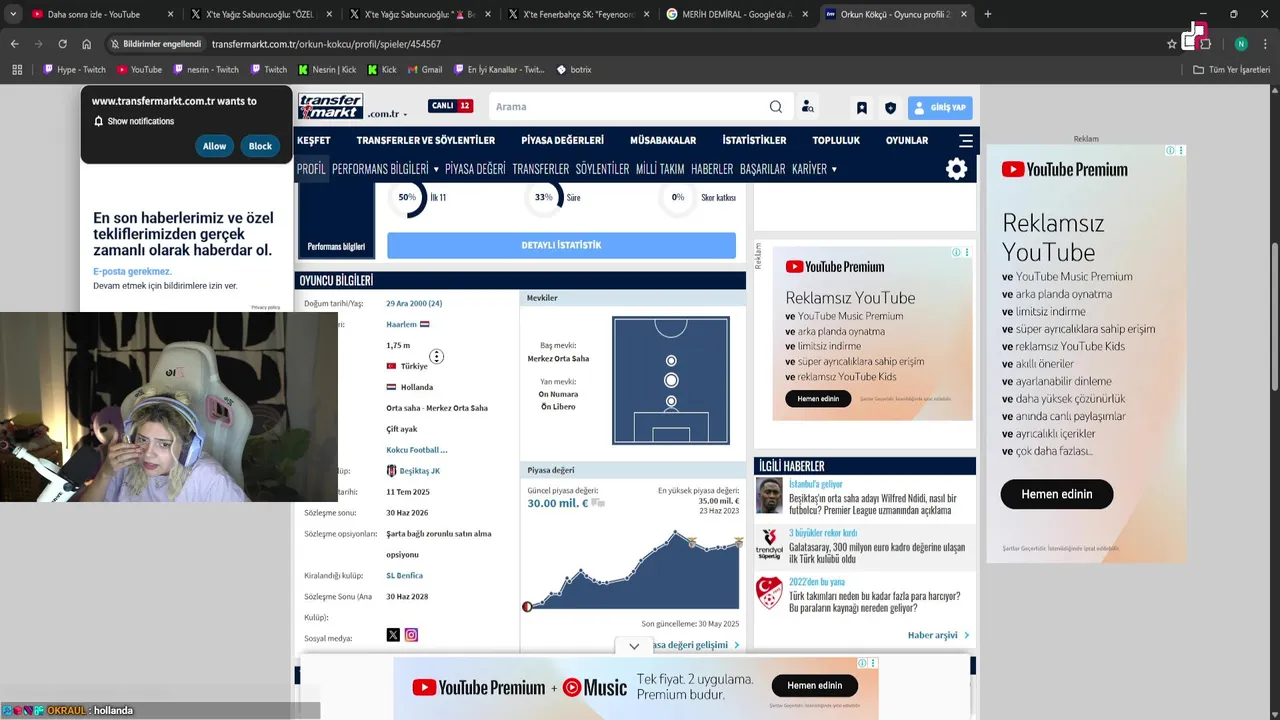Click the DETAYLI İSTATİSTİK button

[561, 245]
